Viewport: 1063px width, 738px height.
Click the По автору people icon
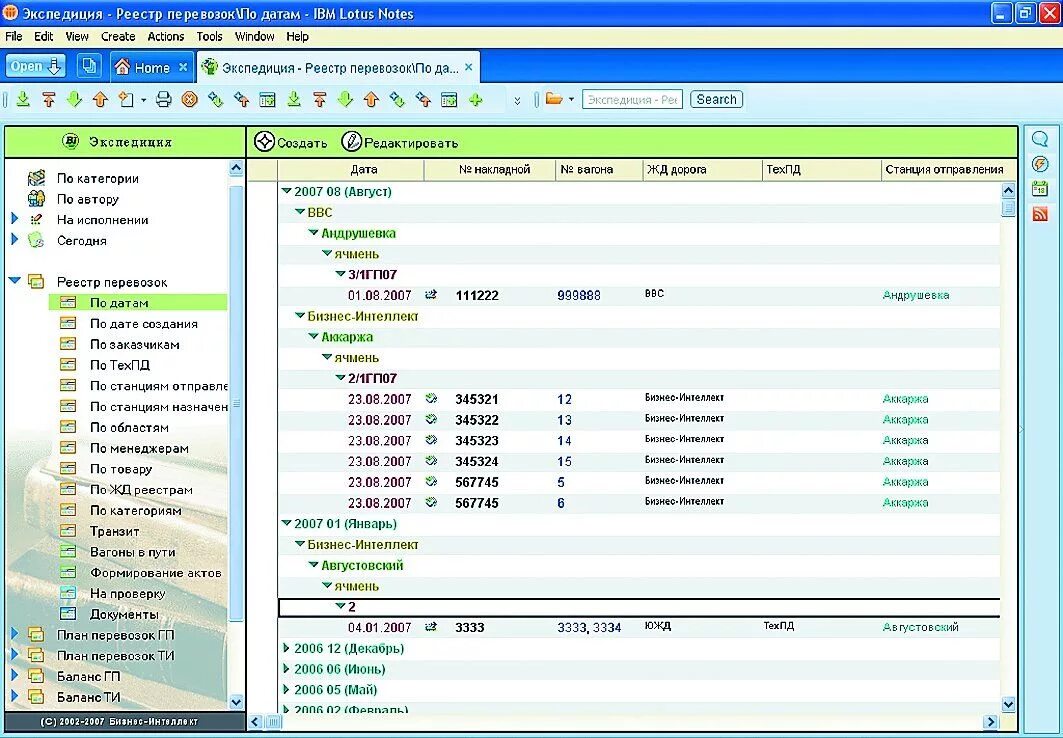(x=37, y=199)
